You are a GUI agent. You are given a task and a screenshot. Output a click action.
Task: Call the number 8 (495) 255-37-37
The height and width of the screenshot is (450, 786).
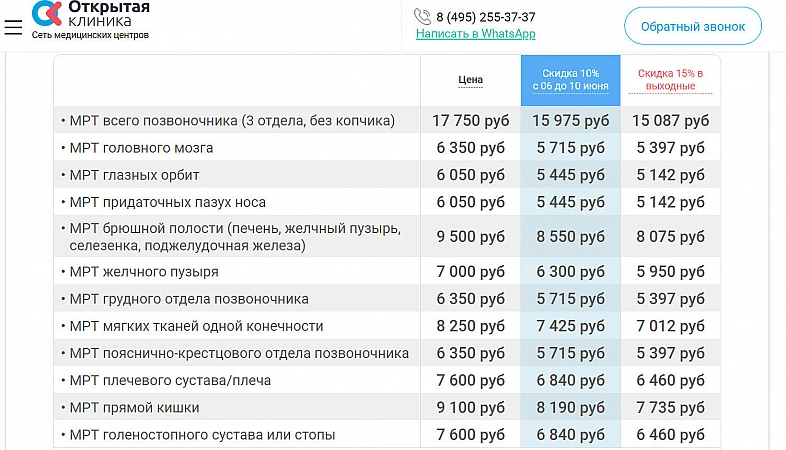485,17
